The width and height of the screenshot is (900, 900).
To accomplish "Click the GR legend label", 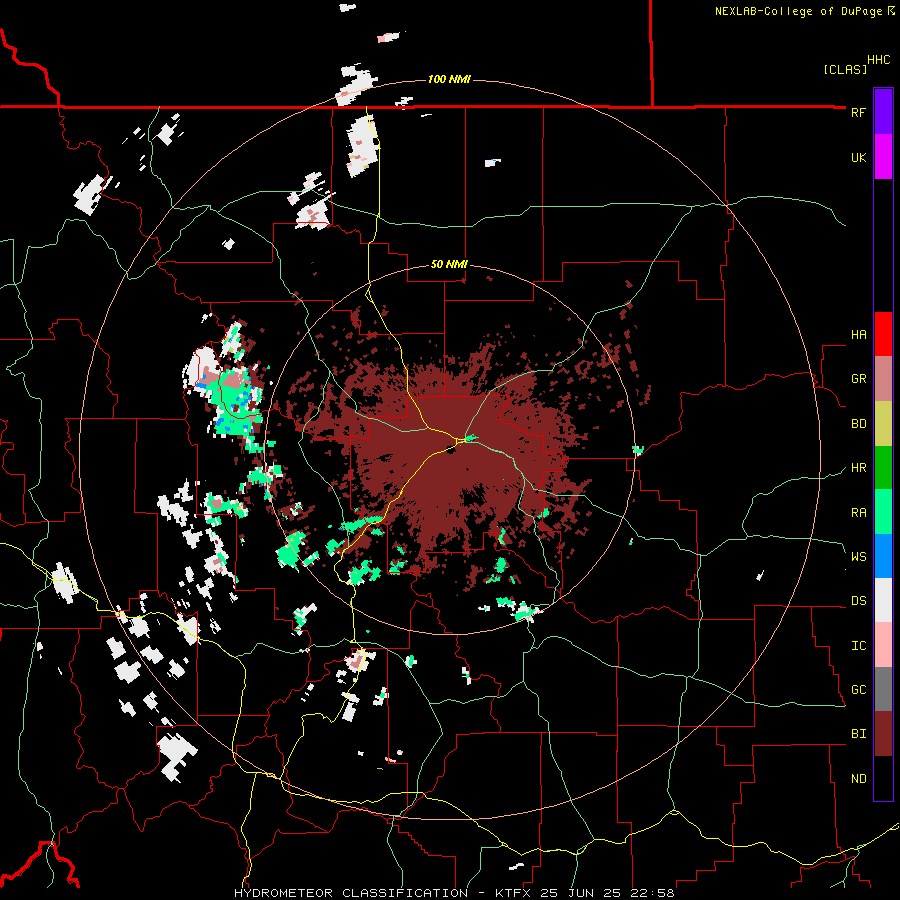I will tap(858, 379).
